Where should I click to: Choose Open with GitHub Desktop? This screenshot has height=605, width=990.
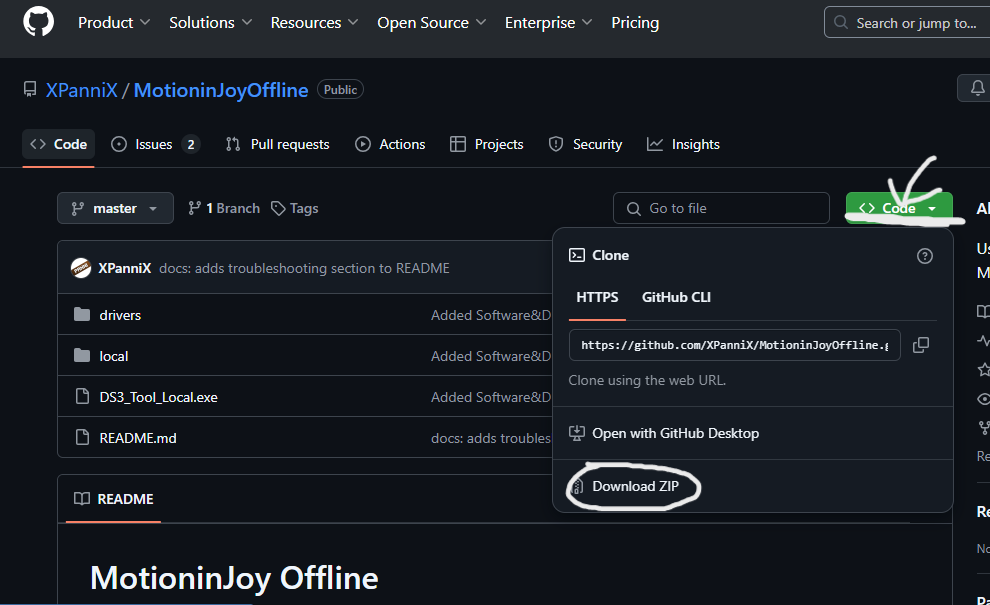coord(664,433)
